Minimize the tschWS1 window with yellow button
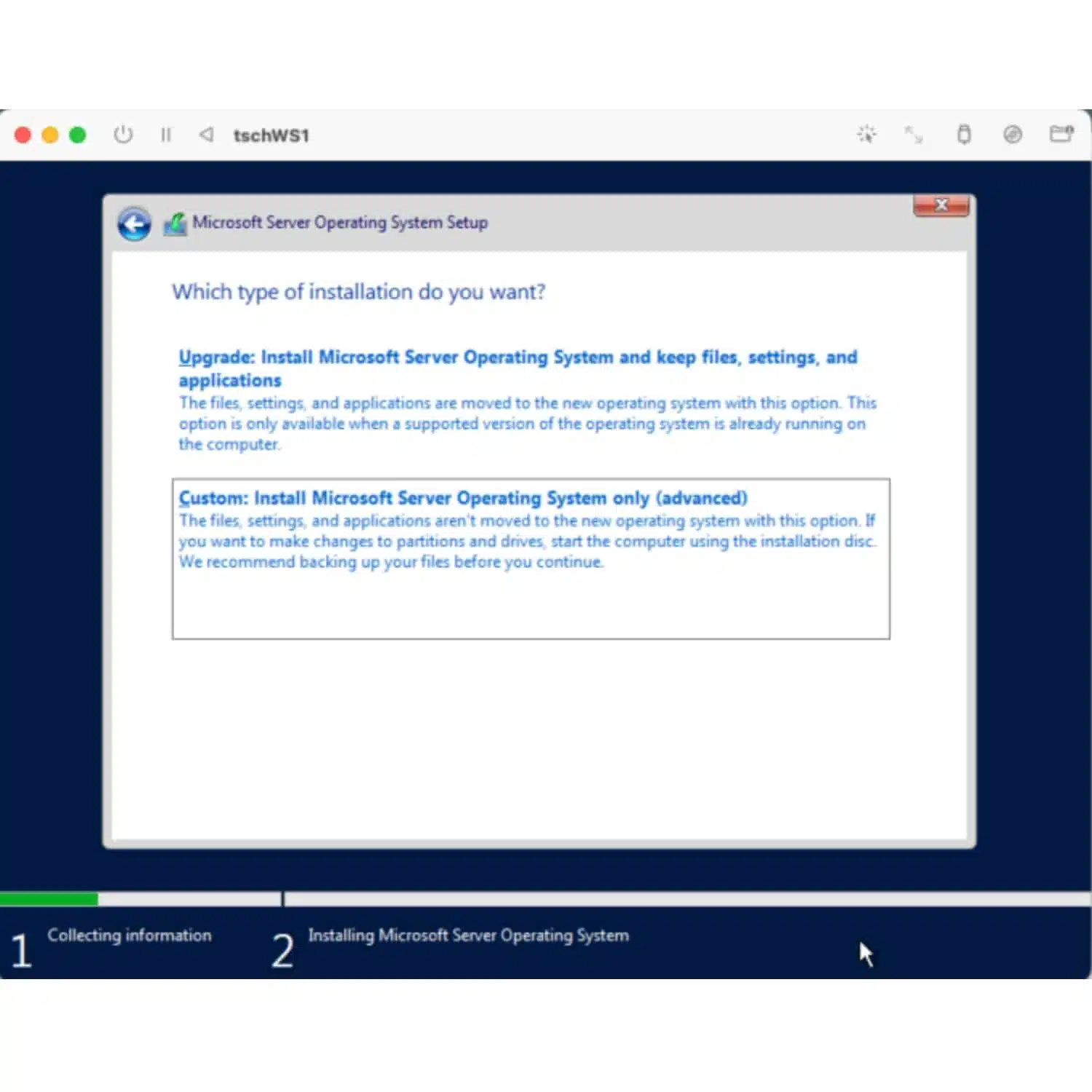 point(50,135)
